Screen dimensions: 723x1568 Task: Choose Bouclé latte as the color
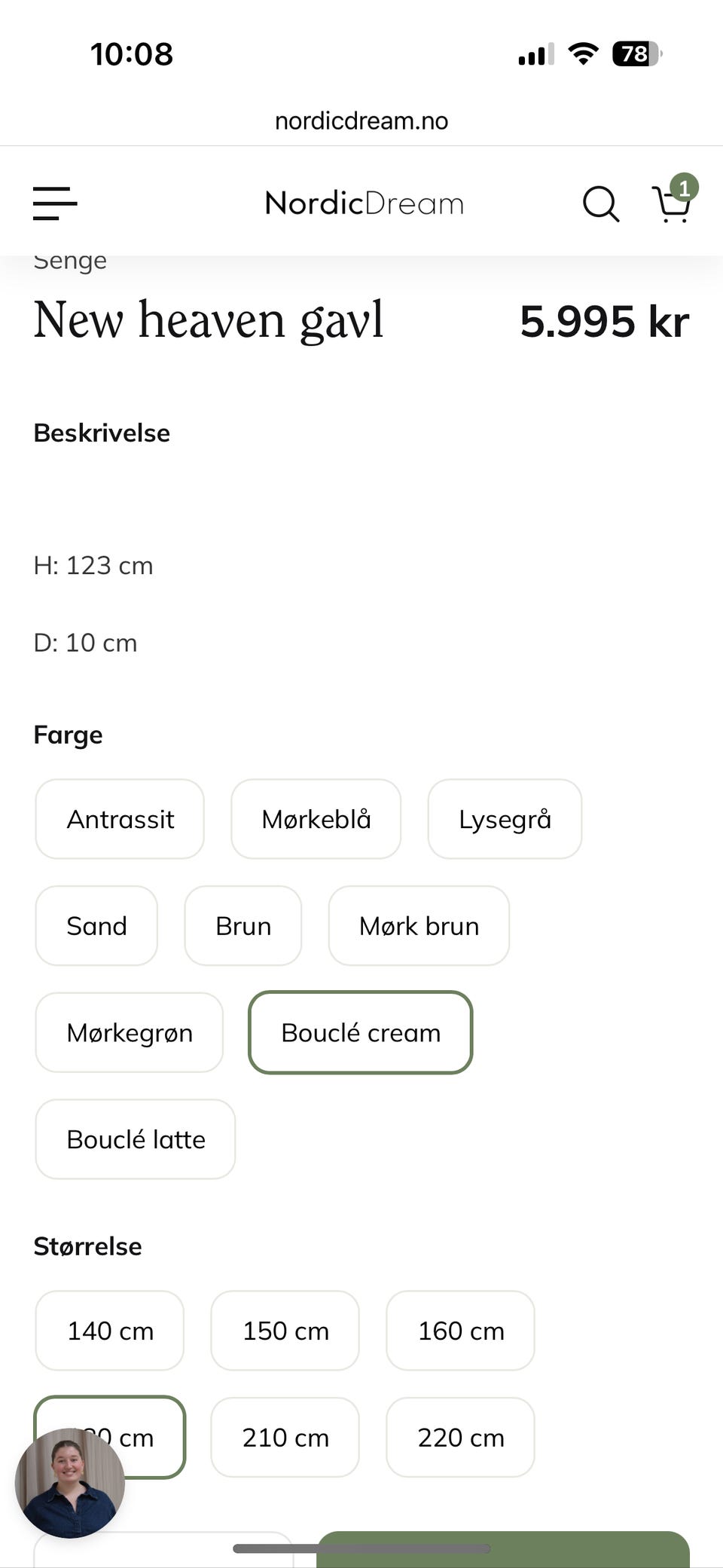click(136, 1139)
